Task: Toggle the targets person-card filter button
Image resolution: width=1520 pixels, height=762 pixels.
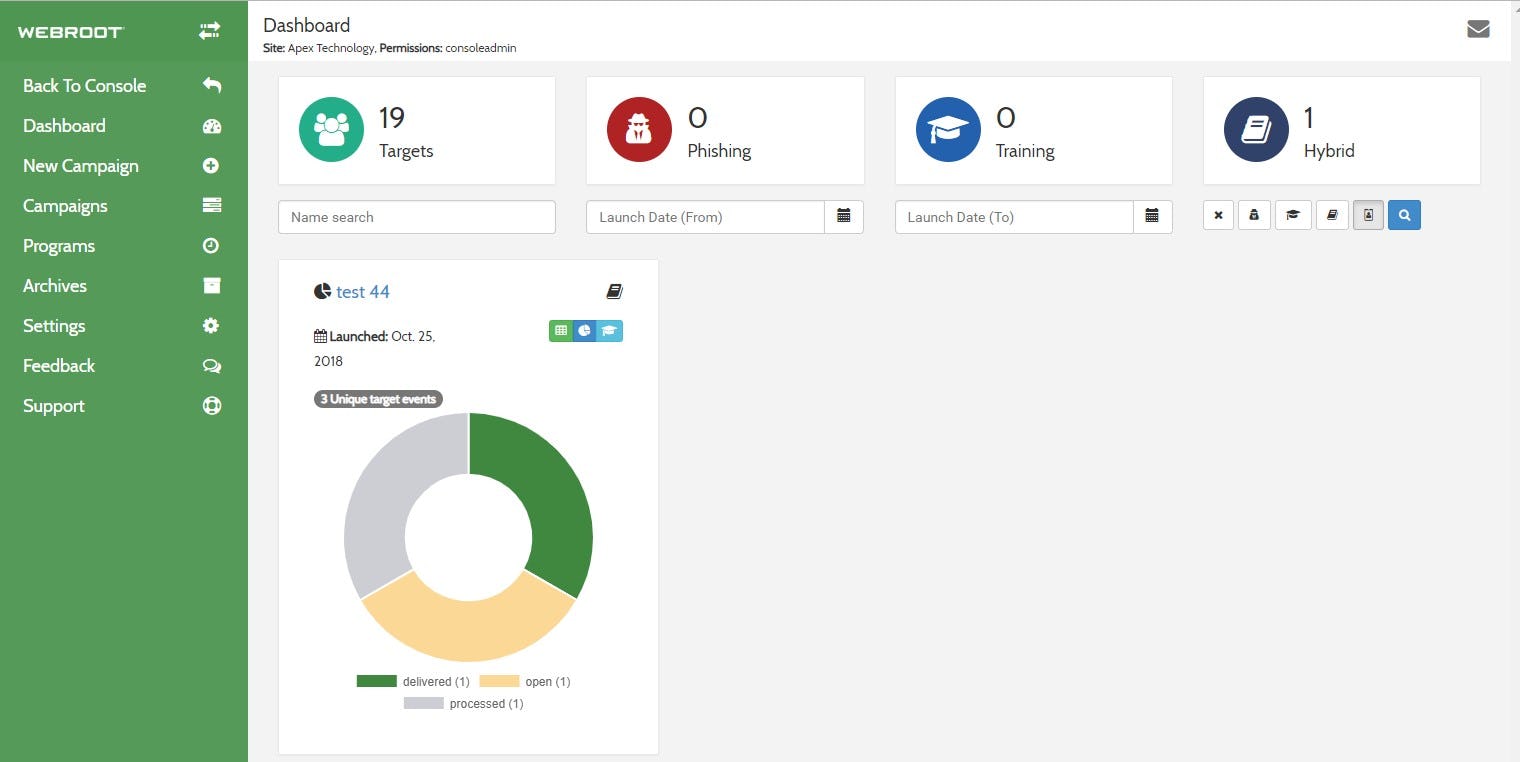Action: [x=1367, y=215]
